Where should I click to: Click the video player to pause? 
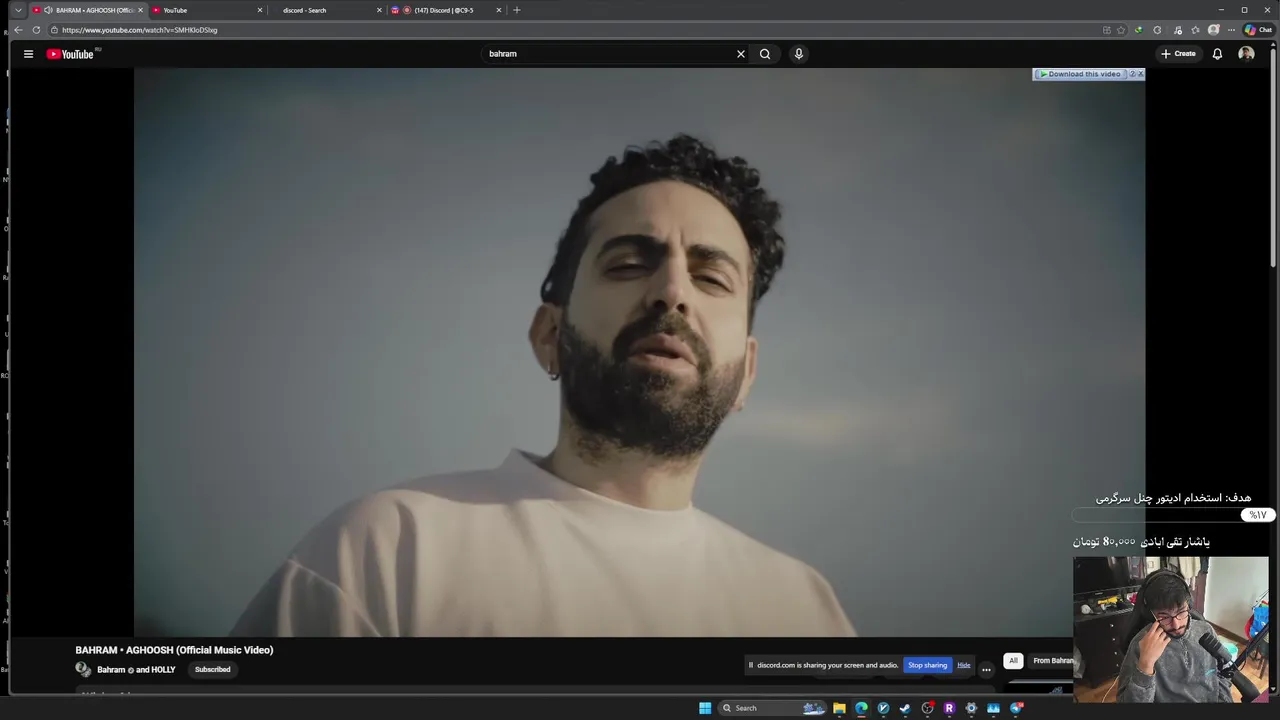[x=640, y=352]
